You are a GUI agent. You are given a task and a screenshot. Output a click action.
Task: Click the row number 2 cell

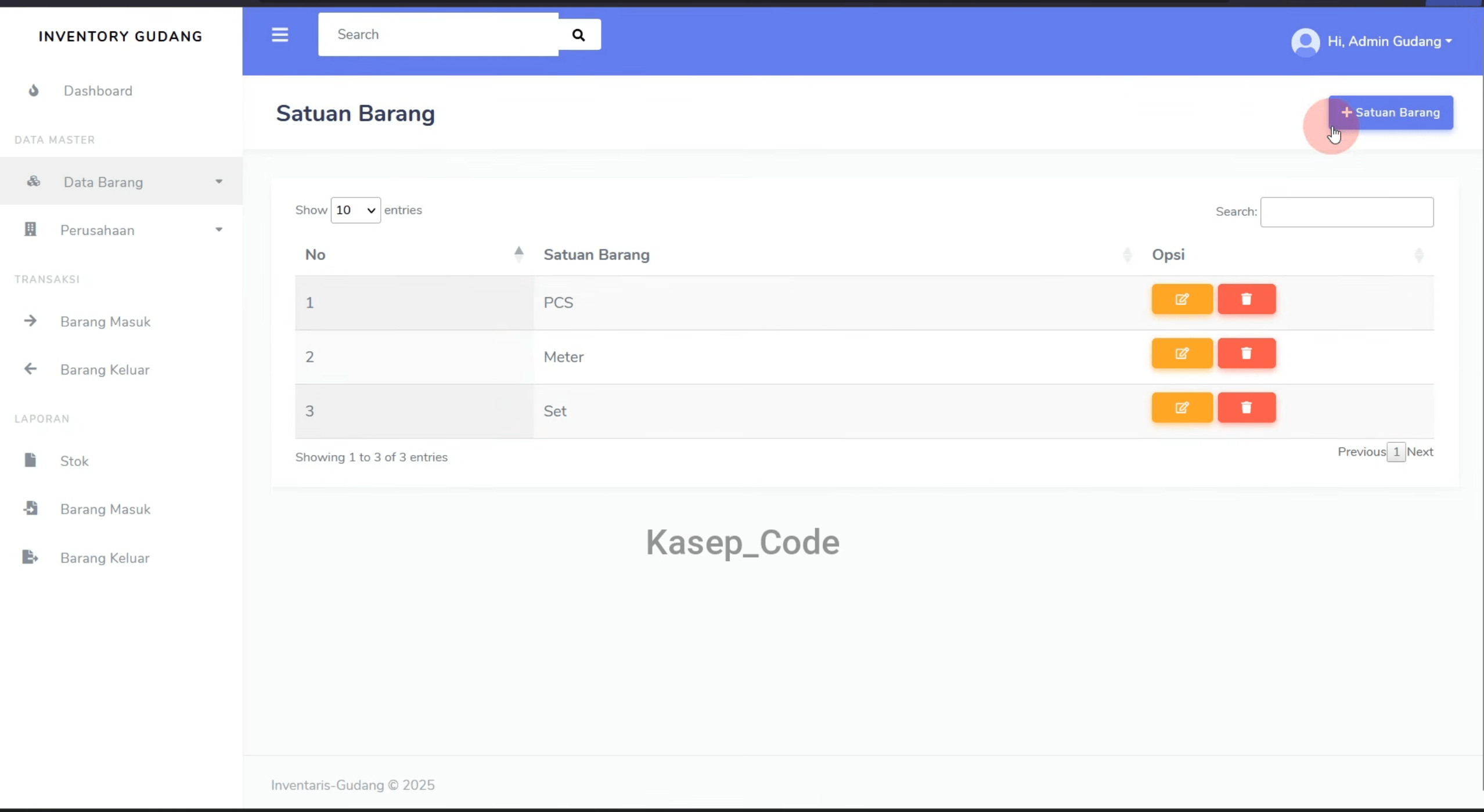[x=415, y=357]
